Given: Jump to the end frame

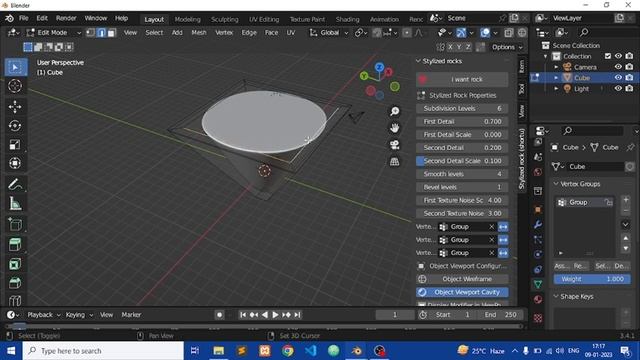Looking at the screenshot, I should 298,315.
